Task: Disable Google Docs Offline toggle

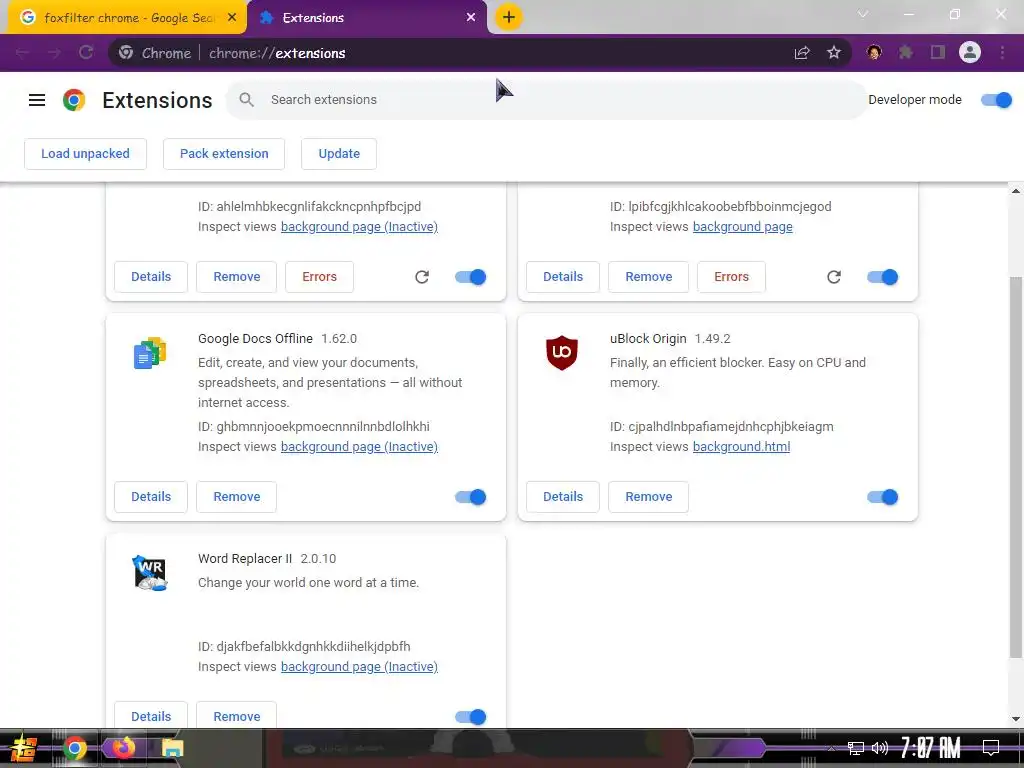Action: (x=471, y=497)
